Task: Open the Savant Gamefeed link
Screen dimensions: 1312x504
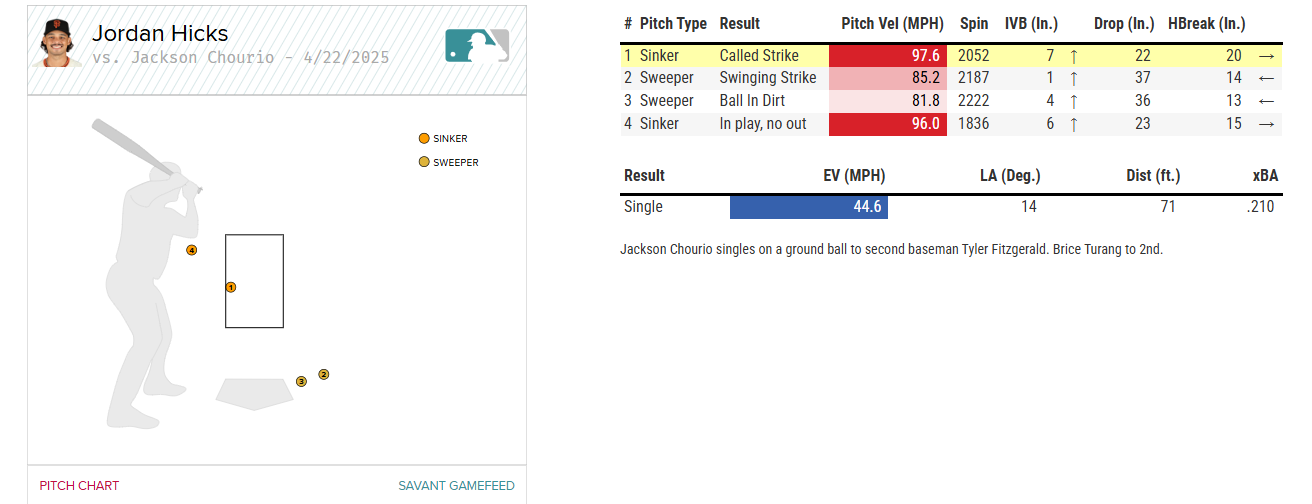Action: coord(456,486)
